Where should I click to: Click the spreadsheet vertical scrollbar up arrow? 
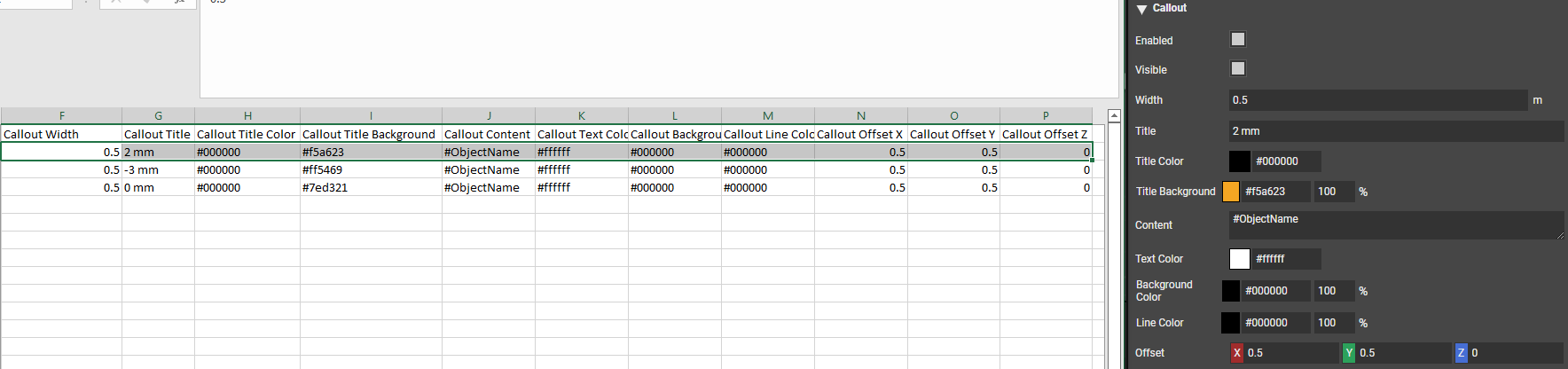click(x=1114, y=115)
